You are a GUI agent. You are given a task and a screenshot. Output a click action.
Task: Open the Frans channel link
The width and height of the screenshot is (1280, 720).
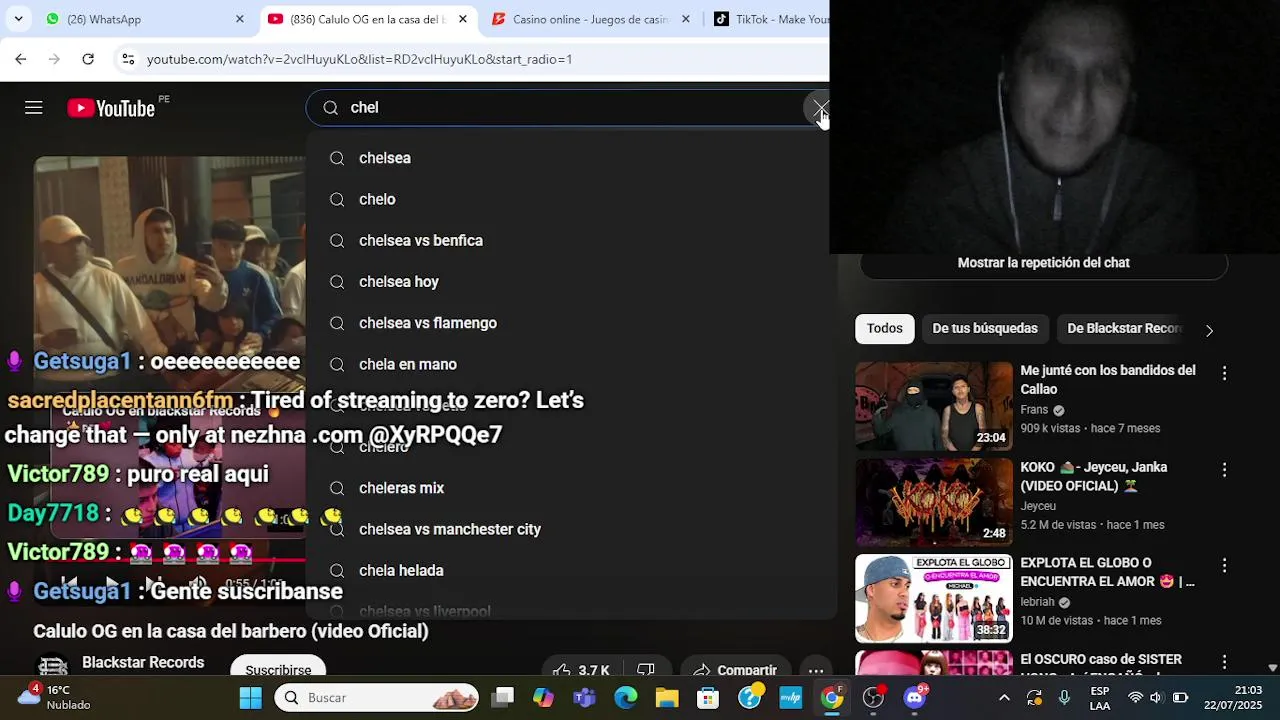coord(1034,410)
